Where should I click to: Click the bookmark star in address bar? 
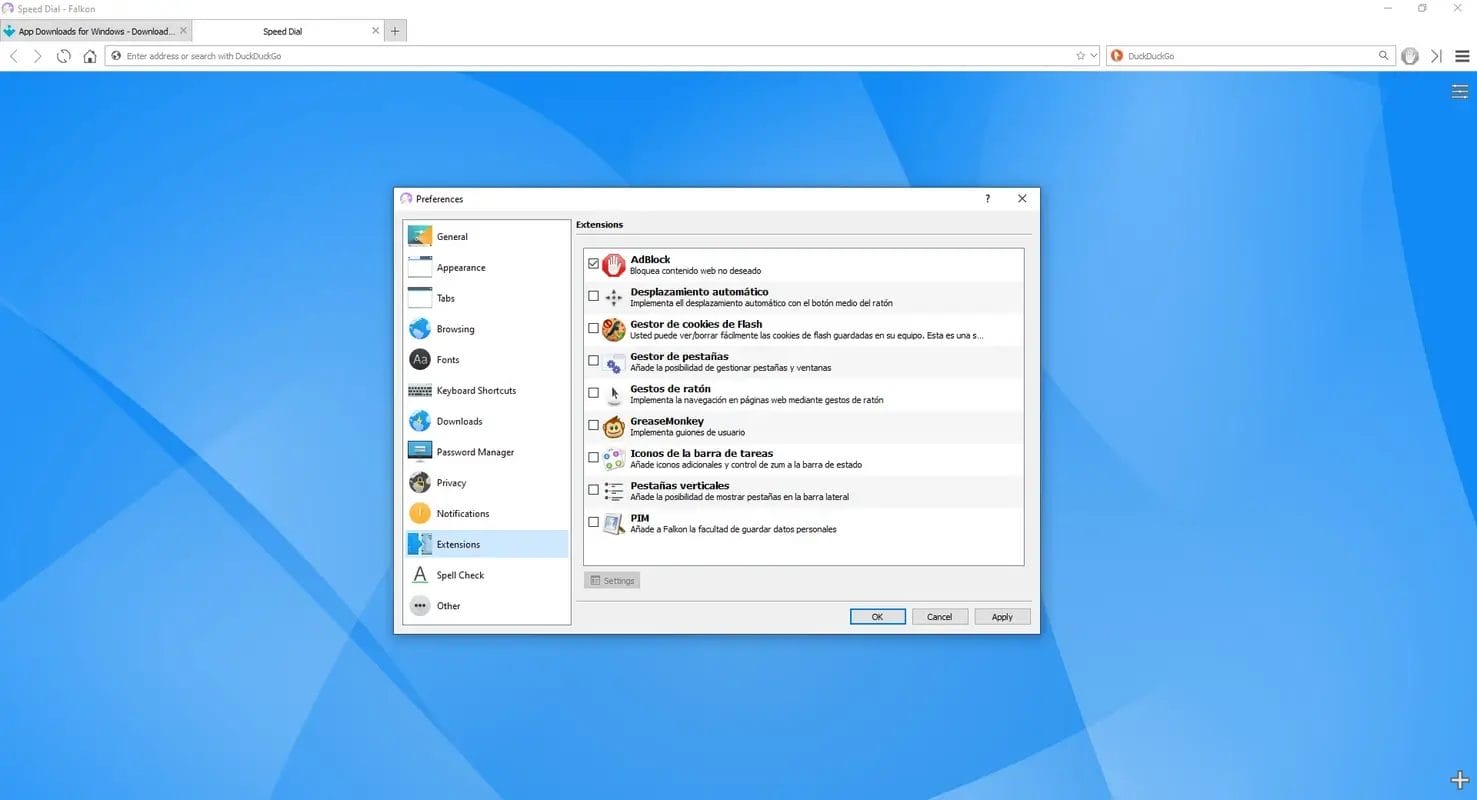[x=1080, y=56]
